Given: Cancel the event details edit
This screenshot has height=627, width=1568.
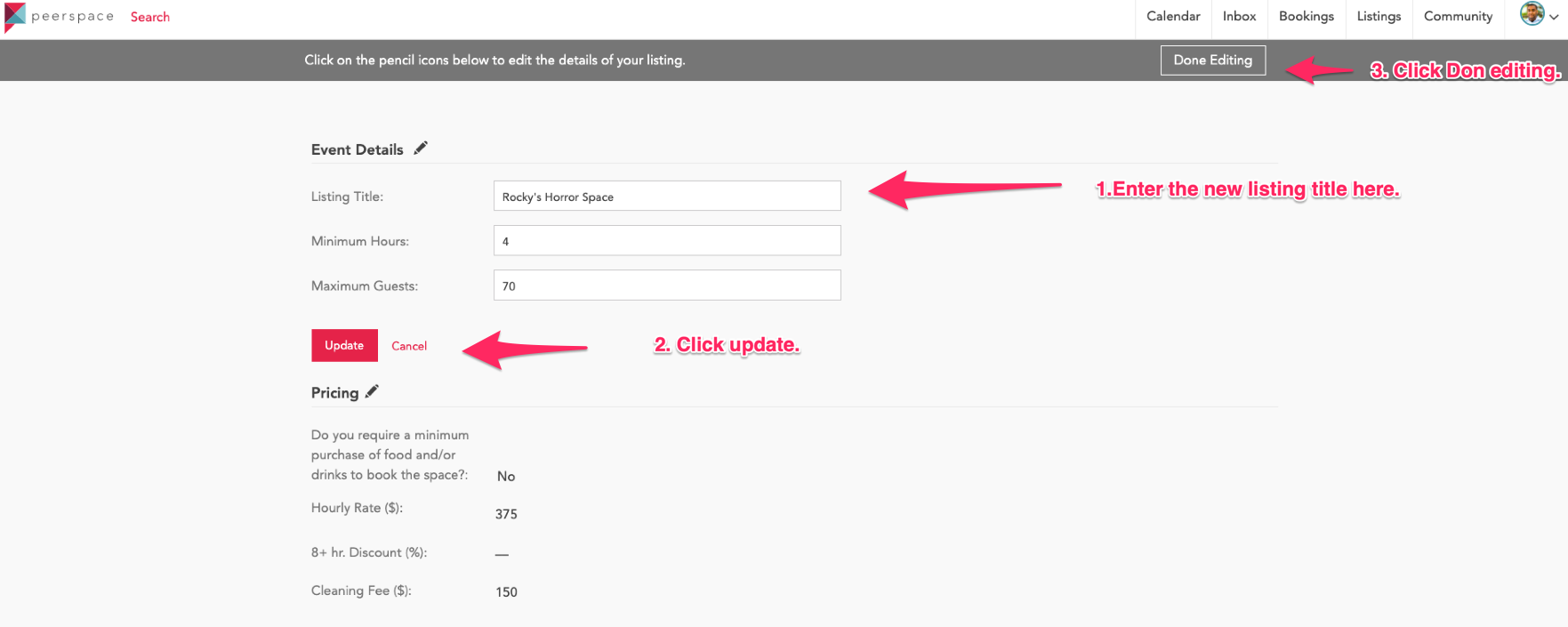Looking at the screenshot, I should click(409, 346).
